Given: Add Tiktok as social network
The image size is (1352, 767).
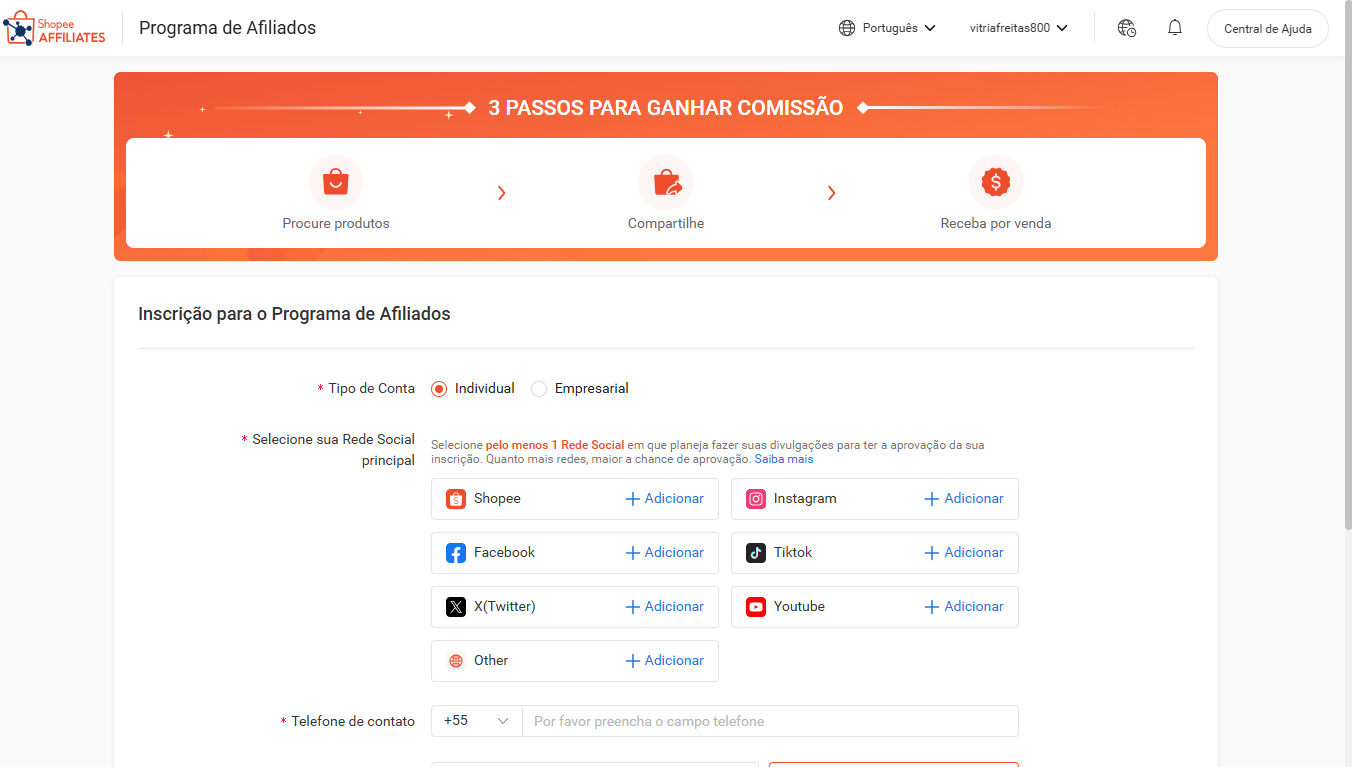Looking at the screenshot, I should [x=964, y=553].
